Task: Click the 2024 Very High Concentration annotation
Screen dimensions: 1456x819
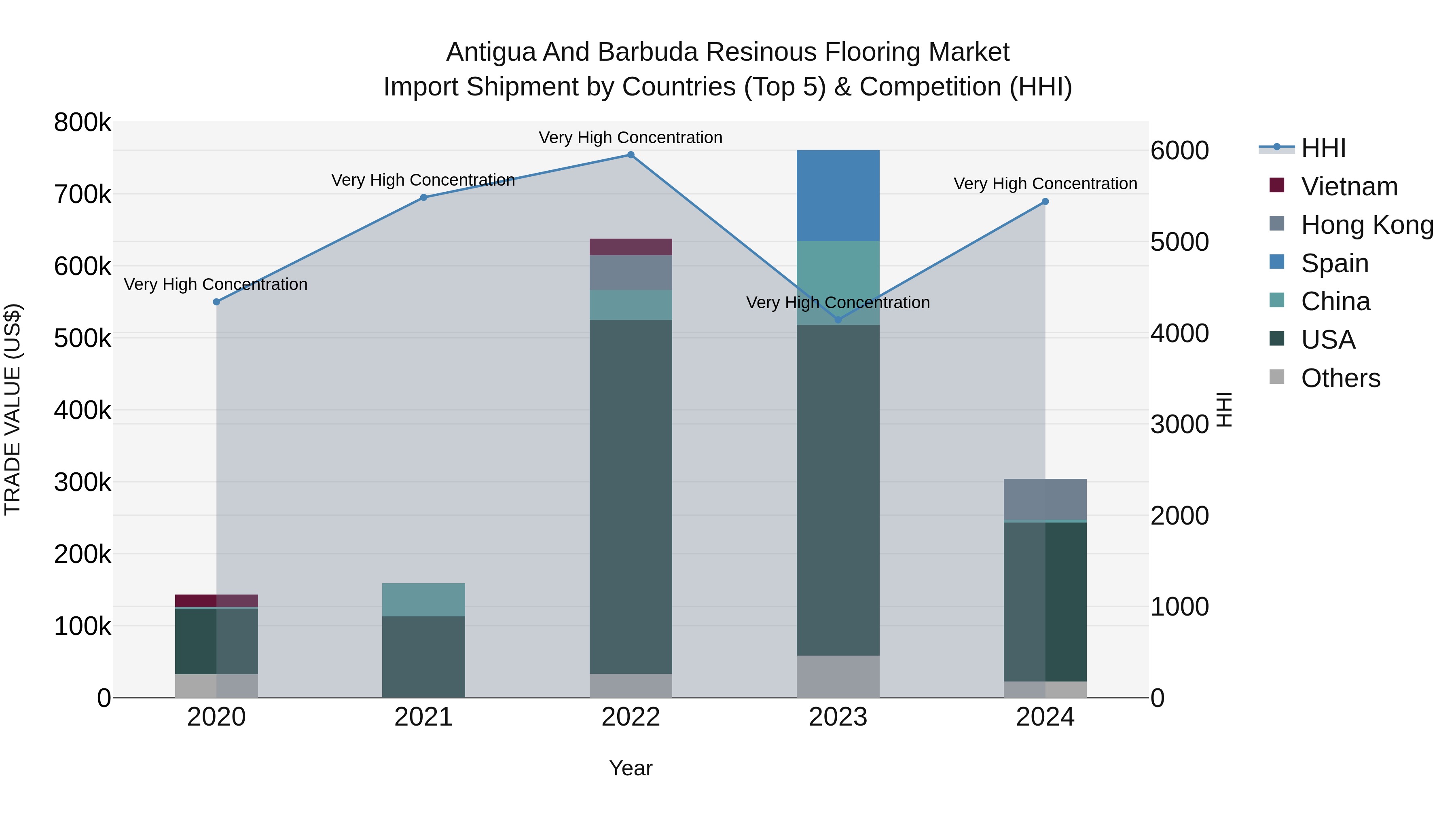Action: 1045,184
